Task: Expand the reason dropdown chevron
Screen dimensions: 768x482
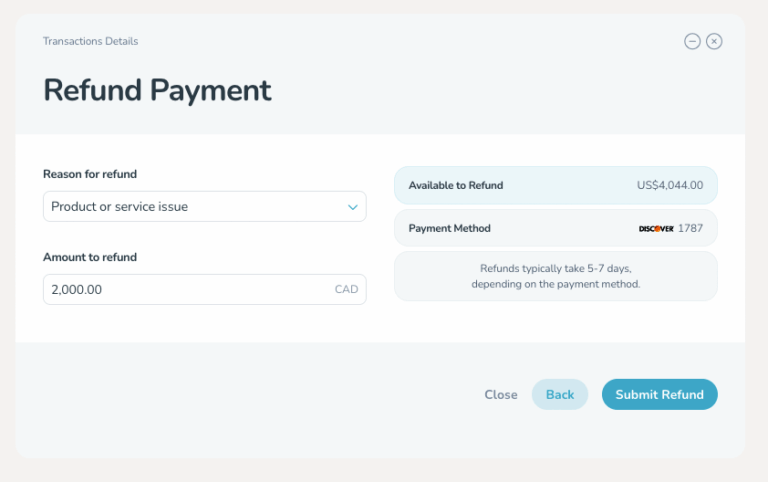Action: pyautogui.click(x=352, y=207)
